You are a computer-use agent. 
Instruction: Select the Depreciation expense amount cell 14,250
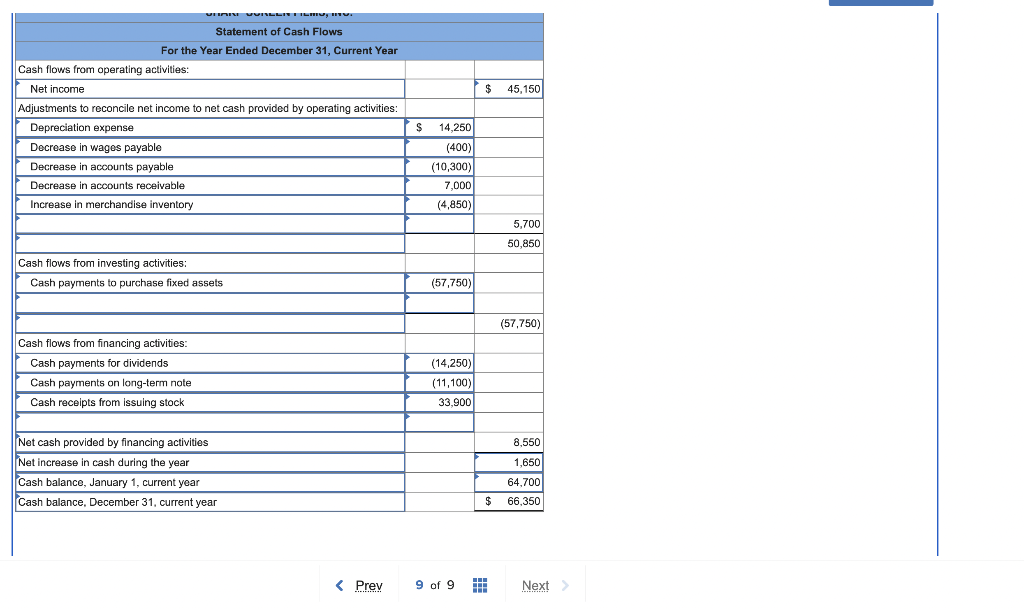(x=439, y=127)
